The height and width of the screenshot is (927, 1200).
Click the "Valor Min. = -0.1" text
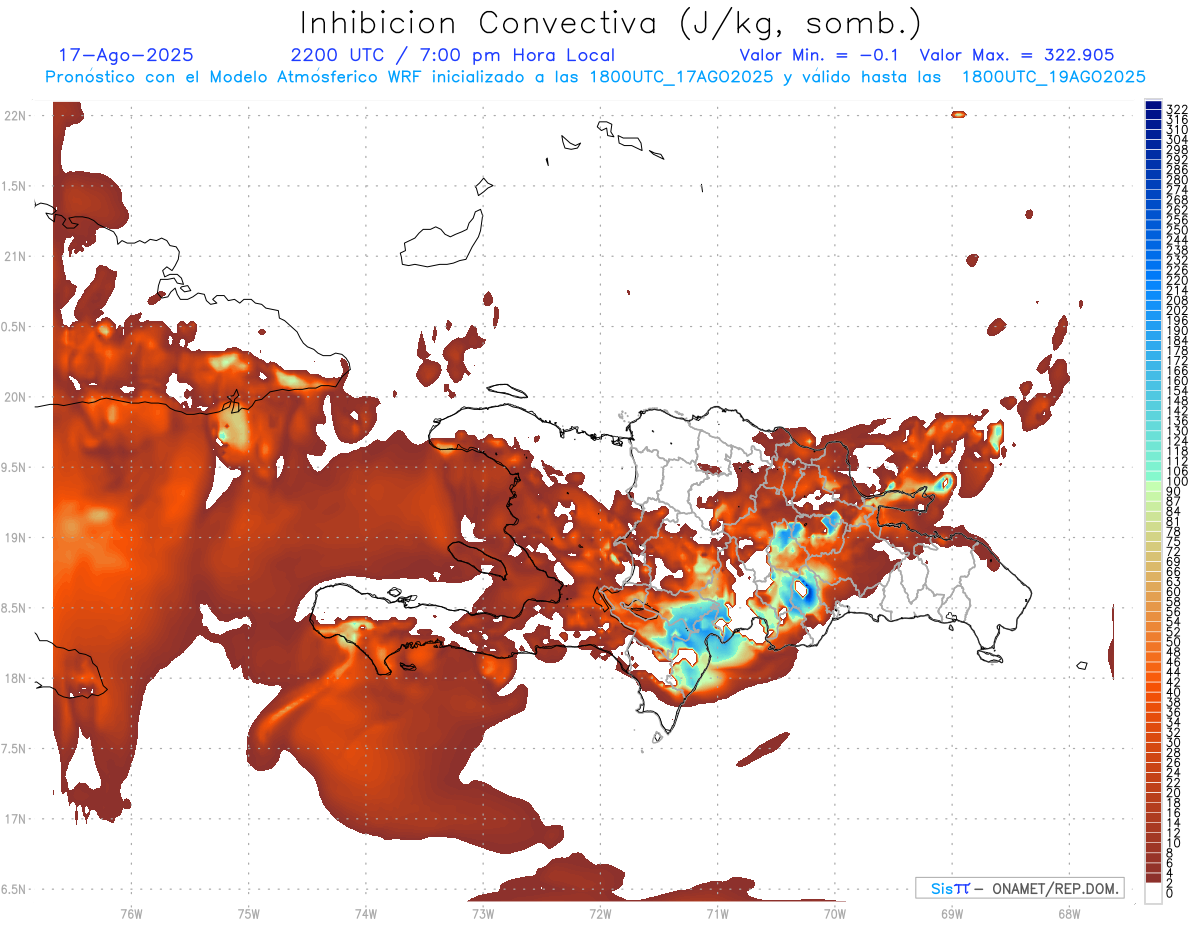click(x=819, y=55)
